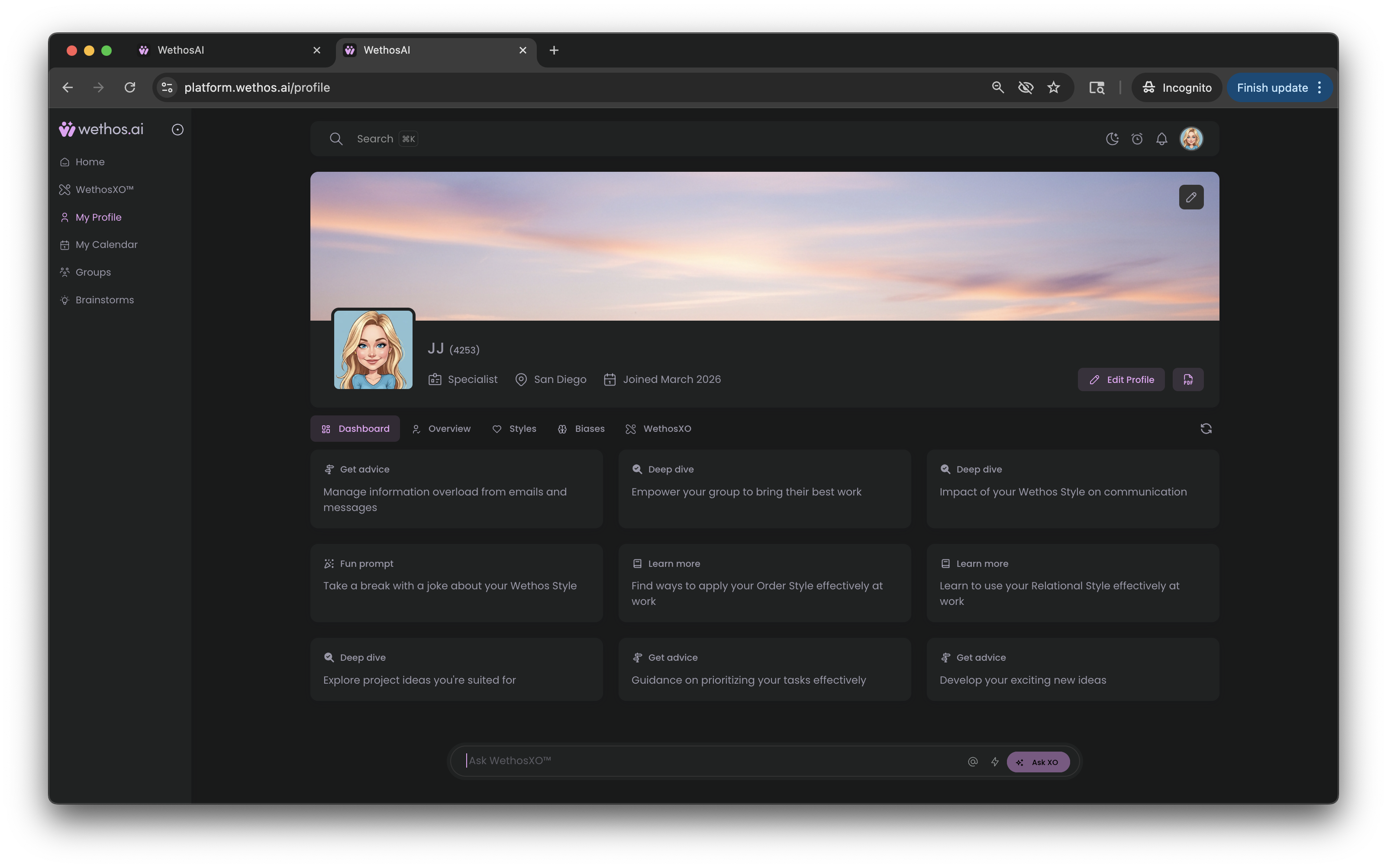Toggle dark mode moon icon
Screen dimensions: 1387x868
(1112, 138)
